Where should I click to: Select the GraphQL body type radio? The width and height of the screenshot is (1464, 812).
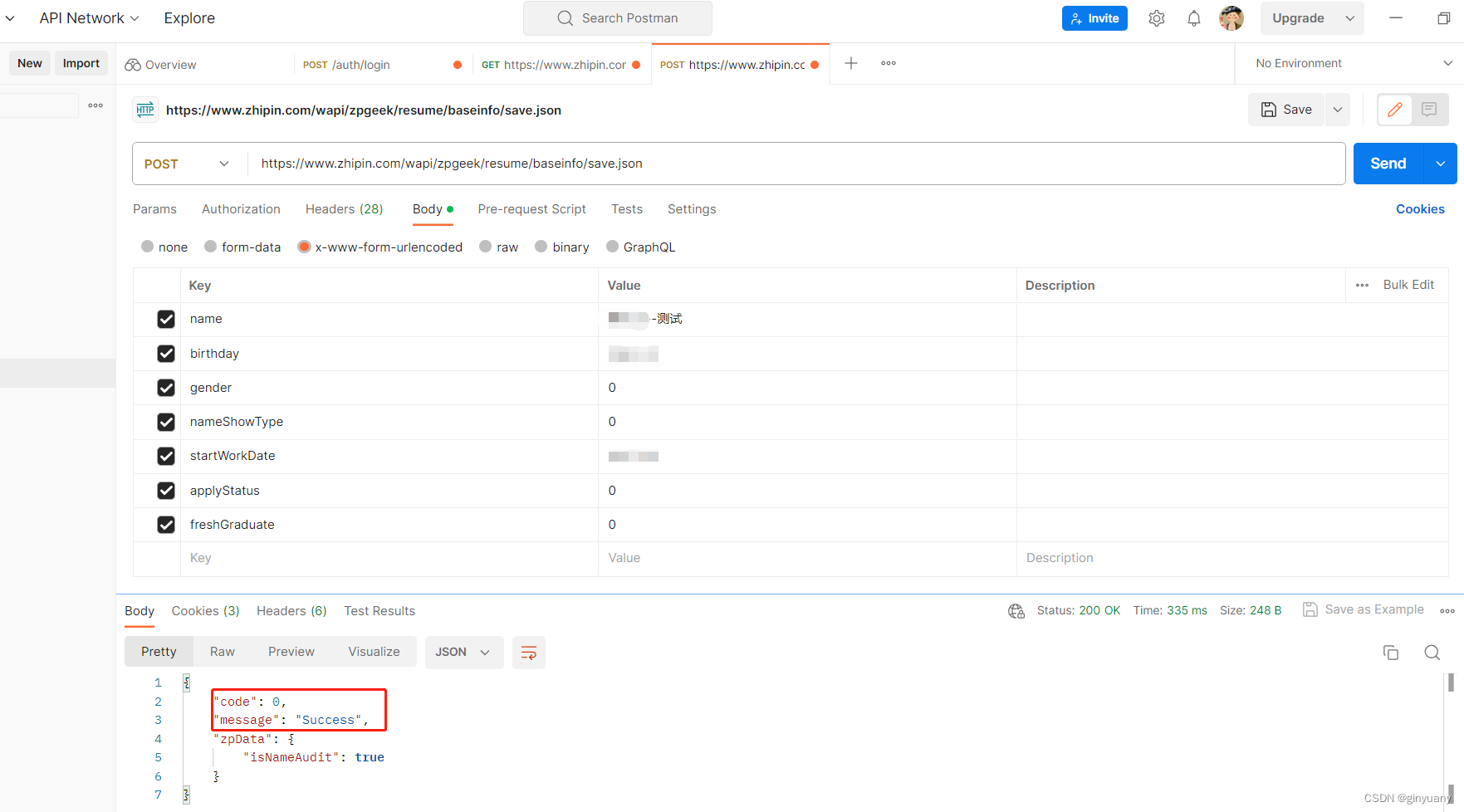[x=613, y=247]
